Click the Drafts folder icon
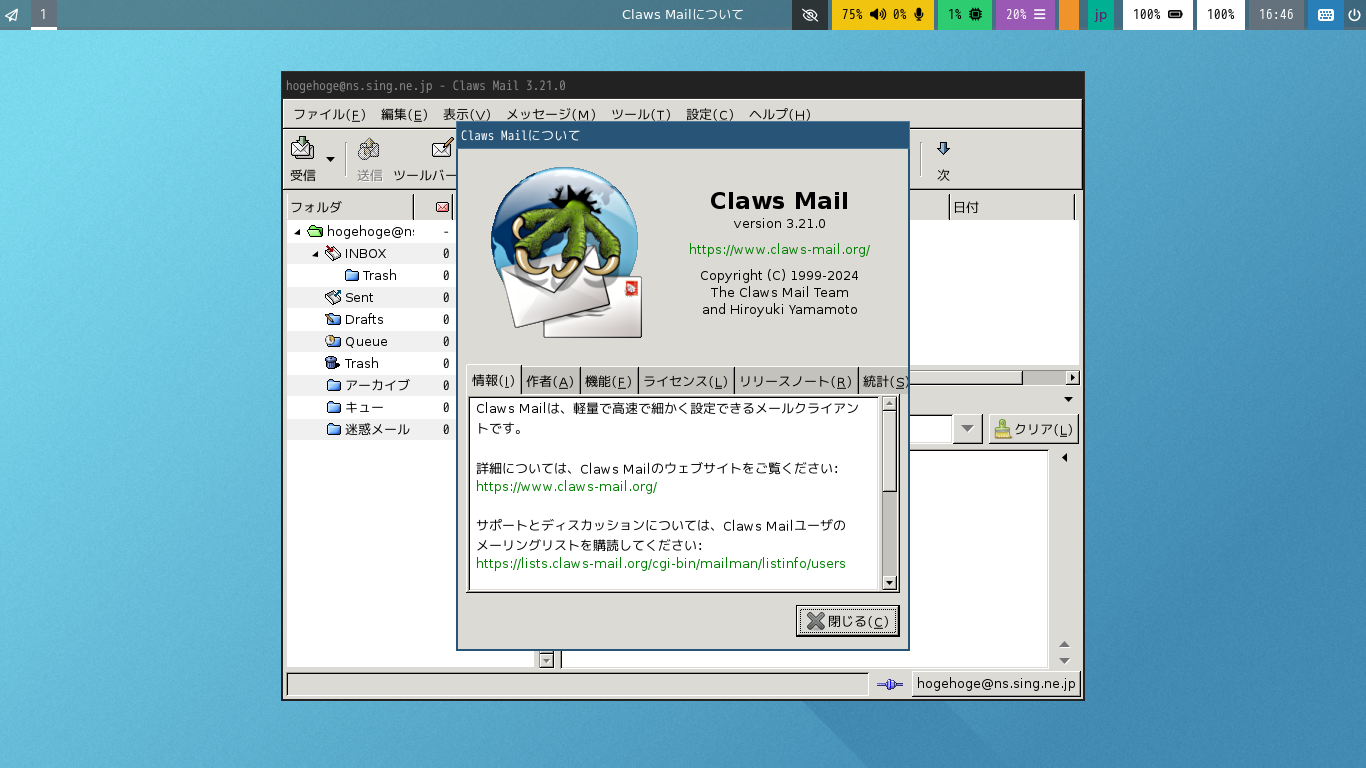Screen dimensions: 1366x768 [333, 319]
